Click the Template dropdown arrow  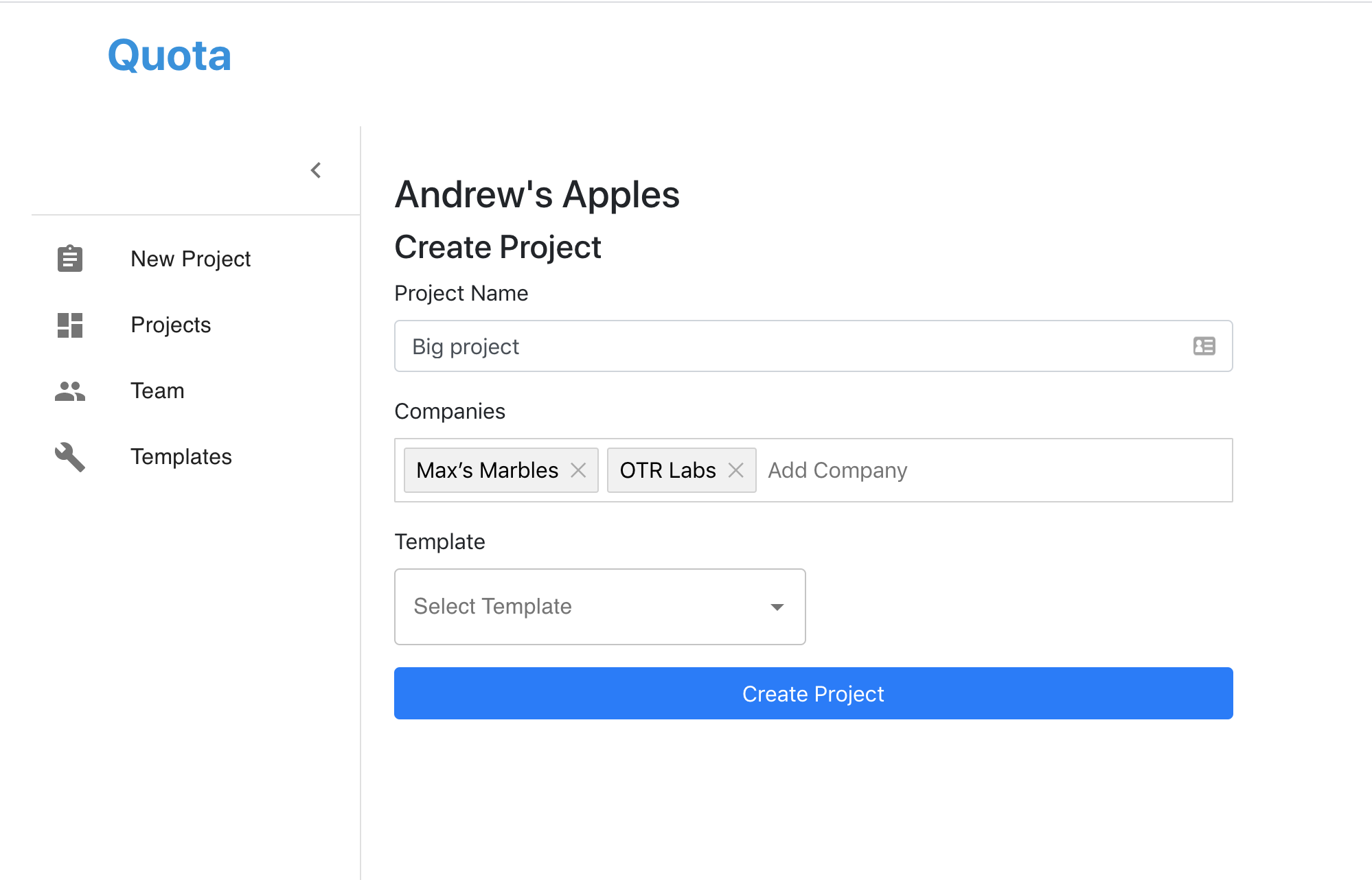point(777,607)
